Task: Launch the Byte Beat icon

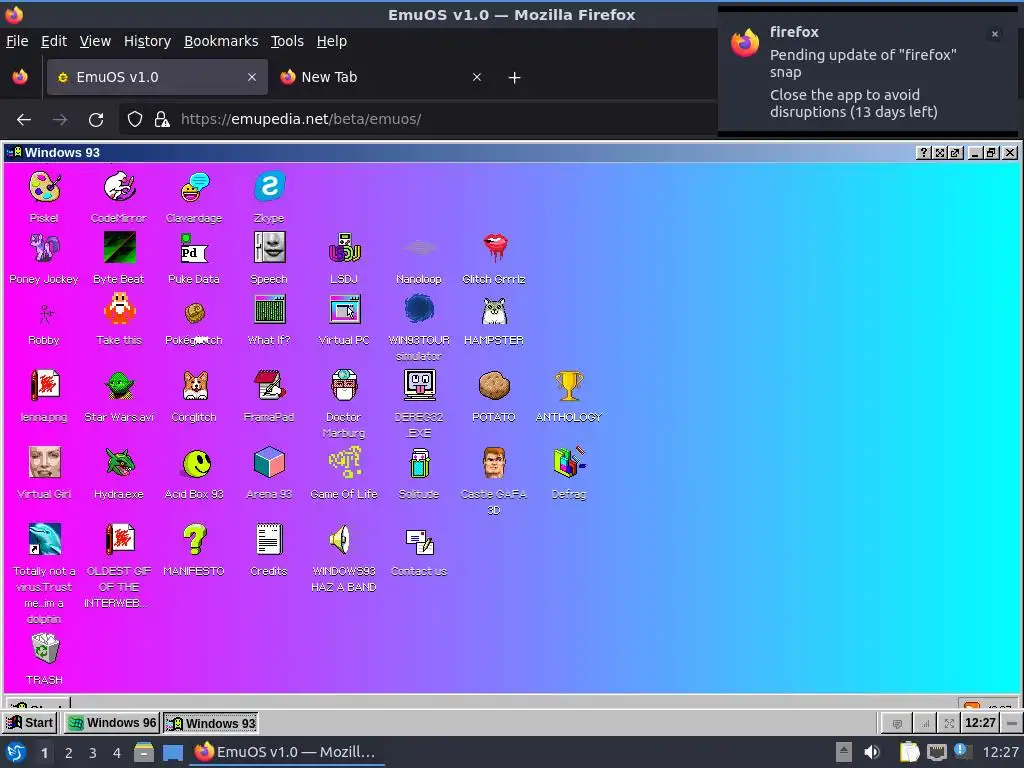Action: (119, 249)
